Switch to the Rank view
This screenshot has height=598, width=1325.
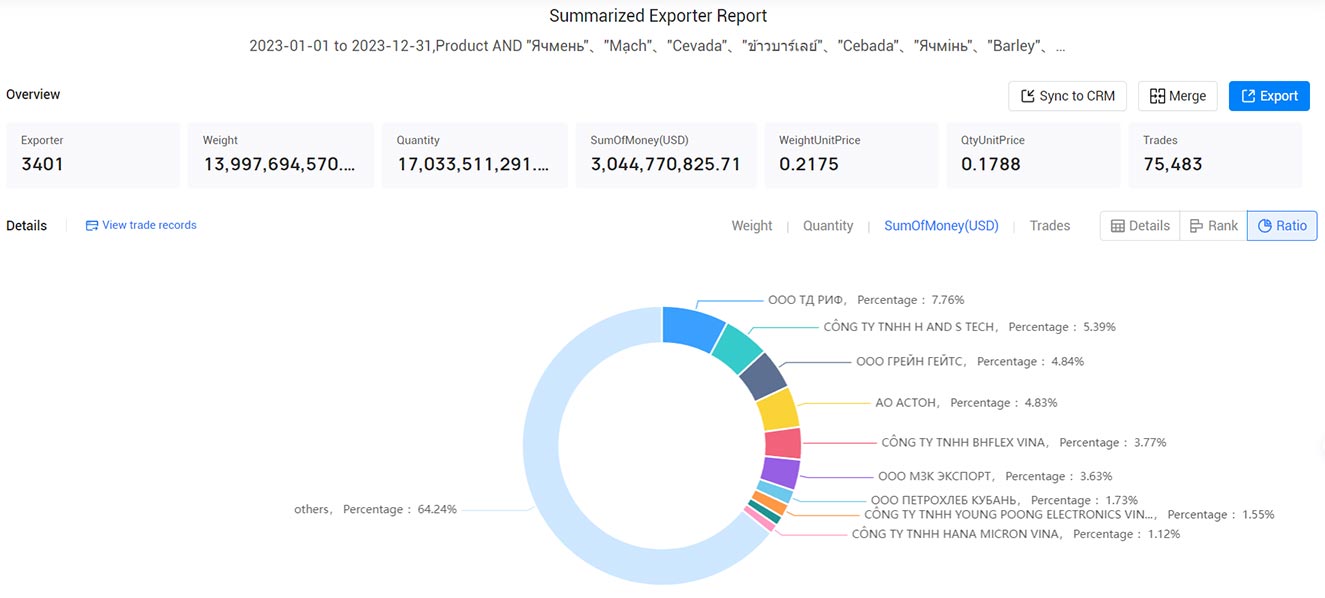(x=1214, y=226)
